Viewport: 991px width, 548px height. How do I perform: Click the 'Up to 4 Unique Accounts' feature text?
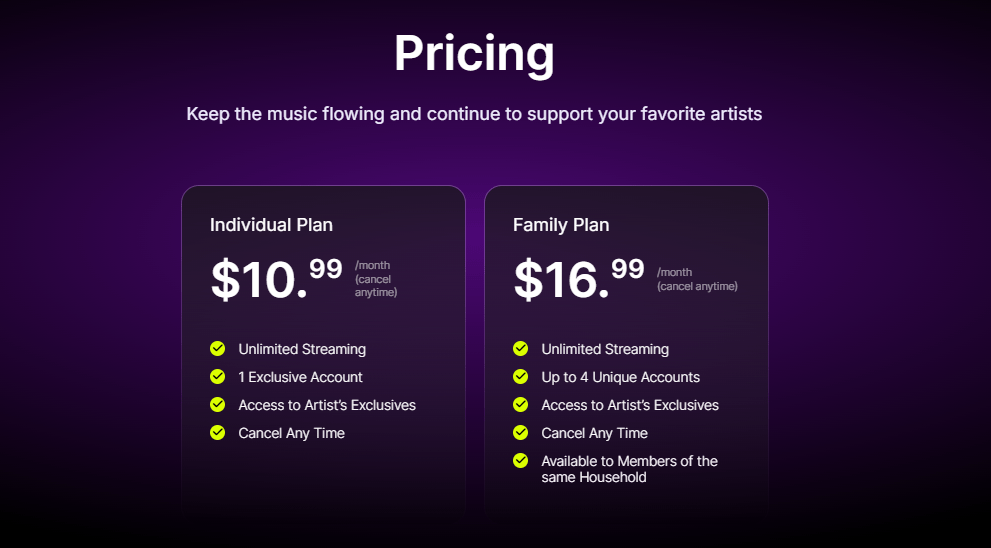tap(620, 377)
